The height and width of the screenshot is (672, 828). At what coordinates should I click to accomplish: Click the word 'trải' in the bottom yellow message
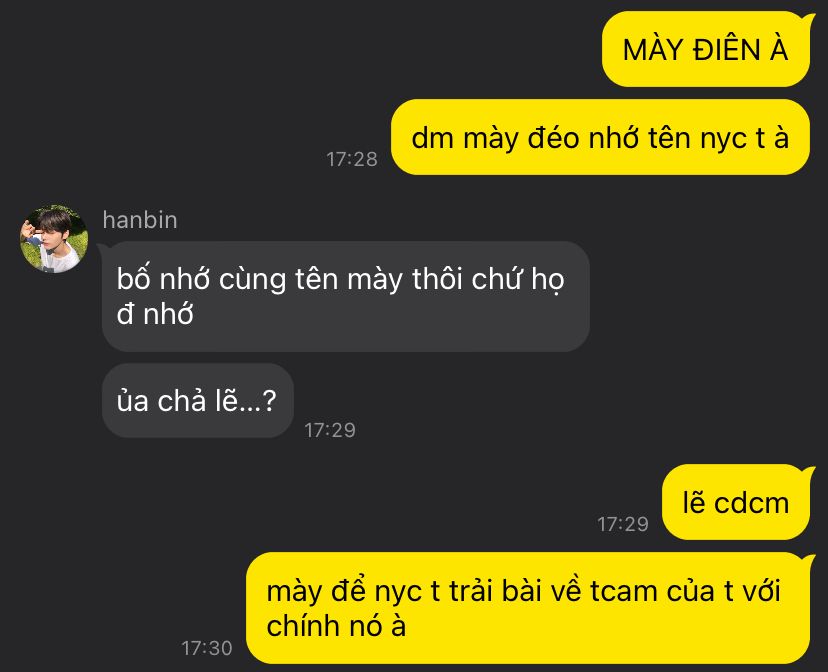point(472,591)
